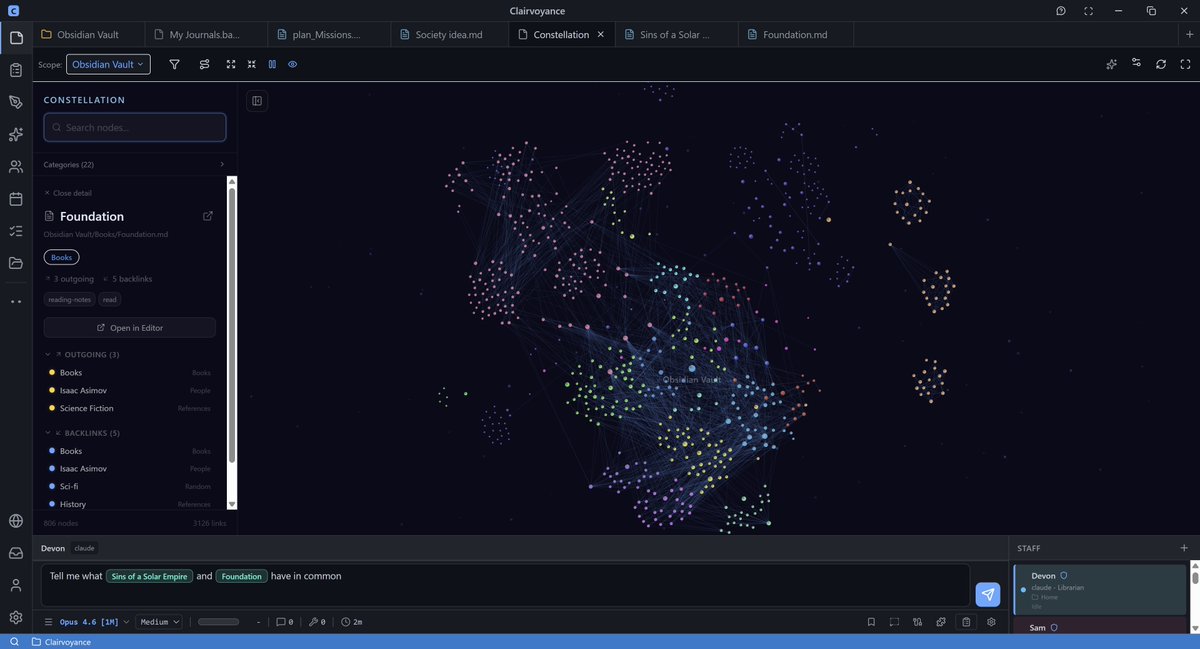Select Science Fiction in outgoing links

point(130,408)
